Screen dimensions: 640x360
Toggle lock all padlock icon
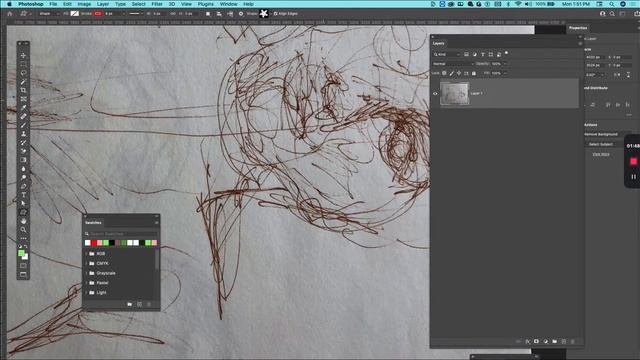click(x=474, y=73)
